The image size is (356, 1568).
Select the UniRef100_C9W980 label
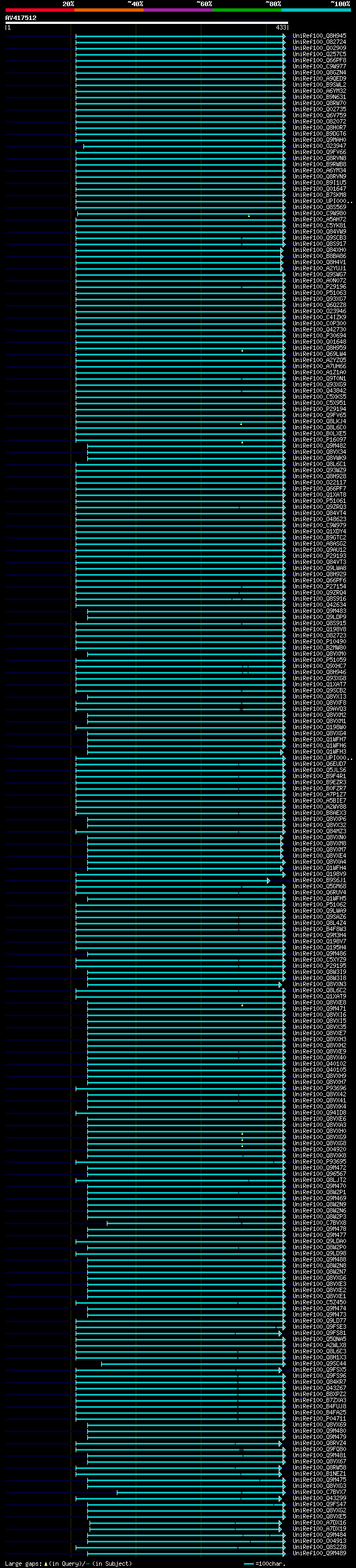(319, 213)
